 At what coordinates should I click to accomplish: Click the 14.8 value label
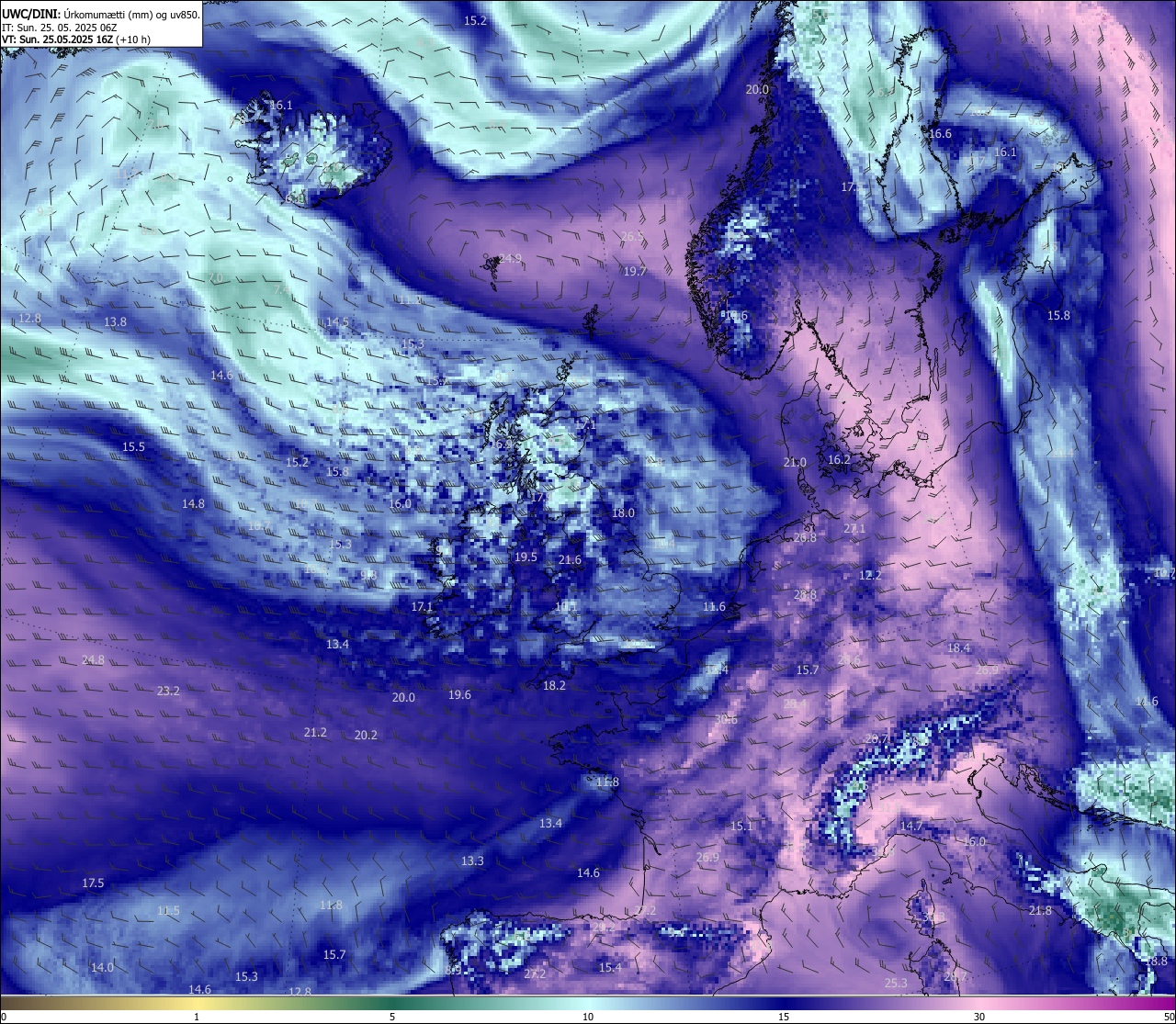(193, 503)
